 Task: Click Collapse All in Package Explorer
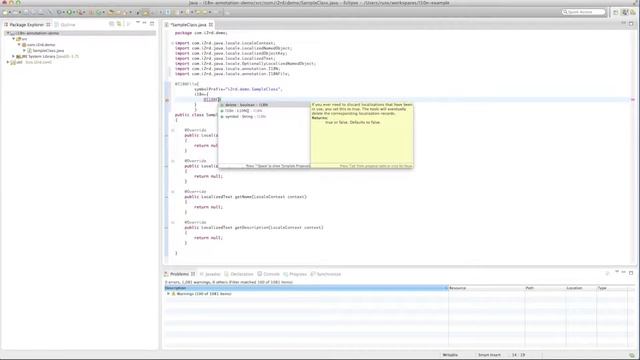point(111,24)
